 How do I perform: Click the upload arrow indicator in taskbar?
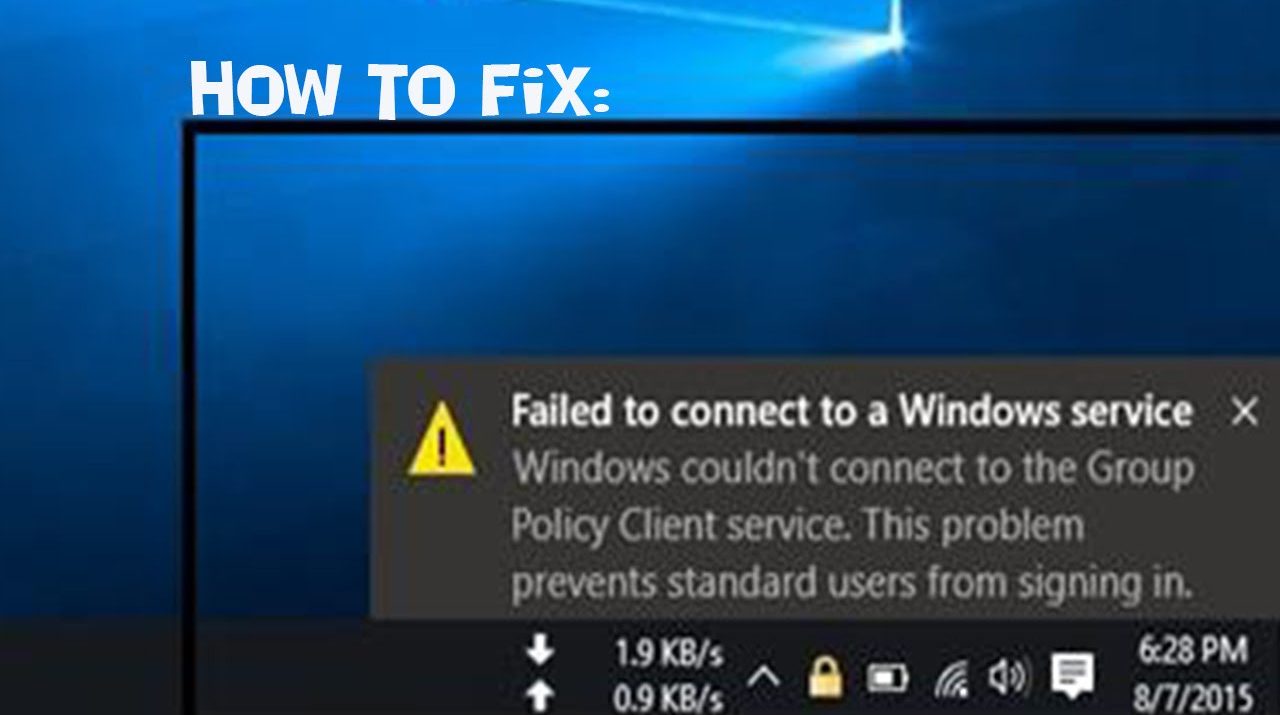pos(540,696)
